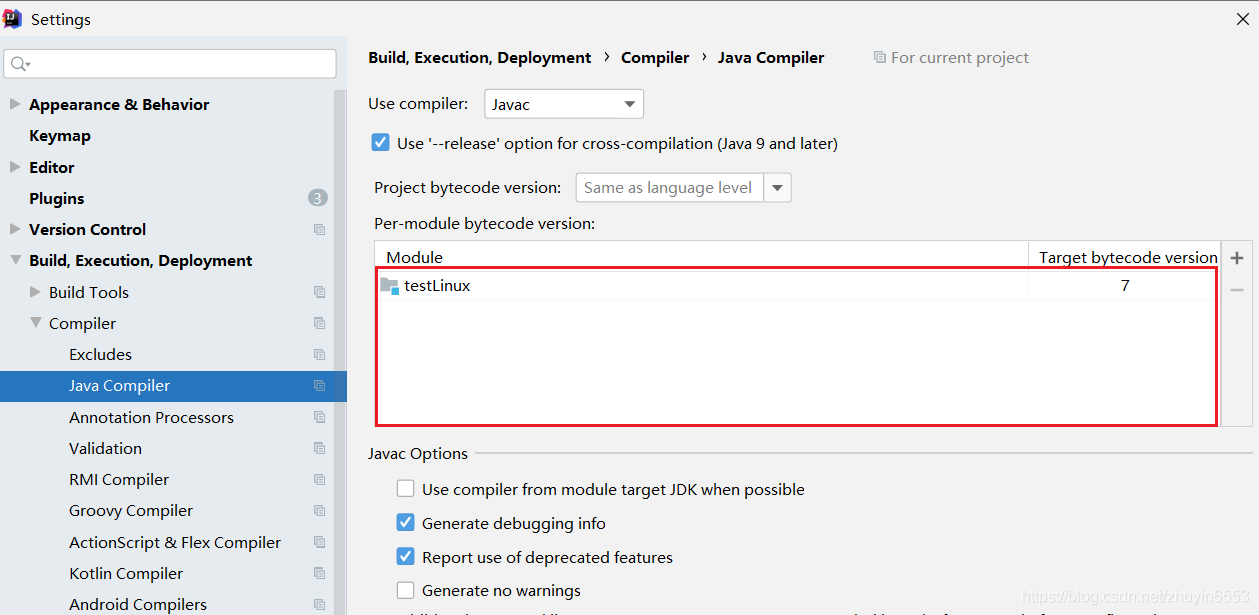Select Annotation Processors settings page
1259x615 pixels.
click(151, 417)
